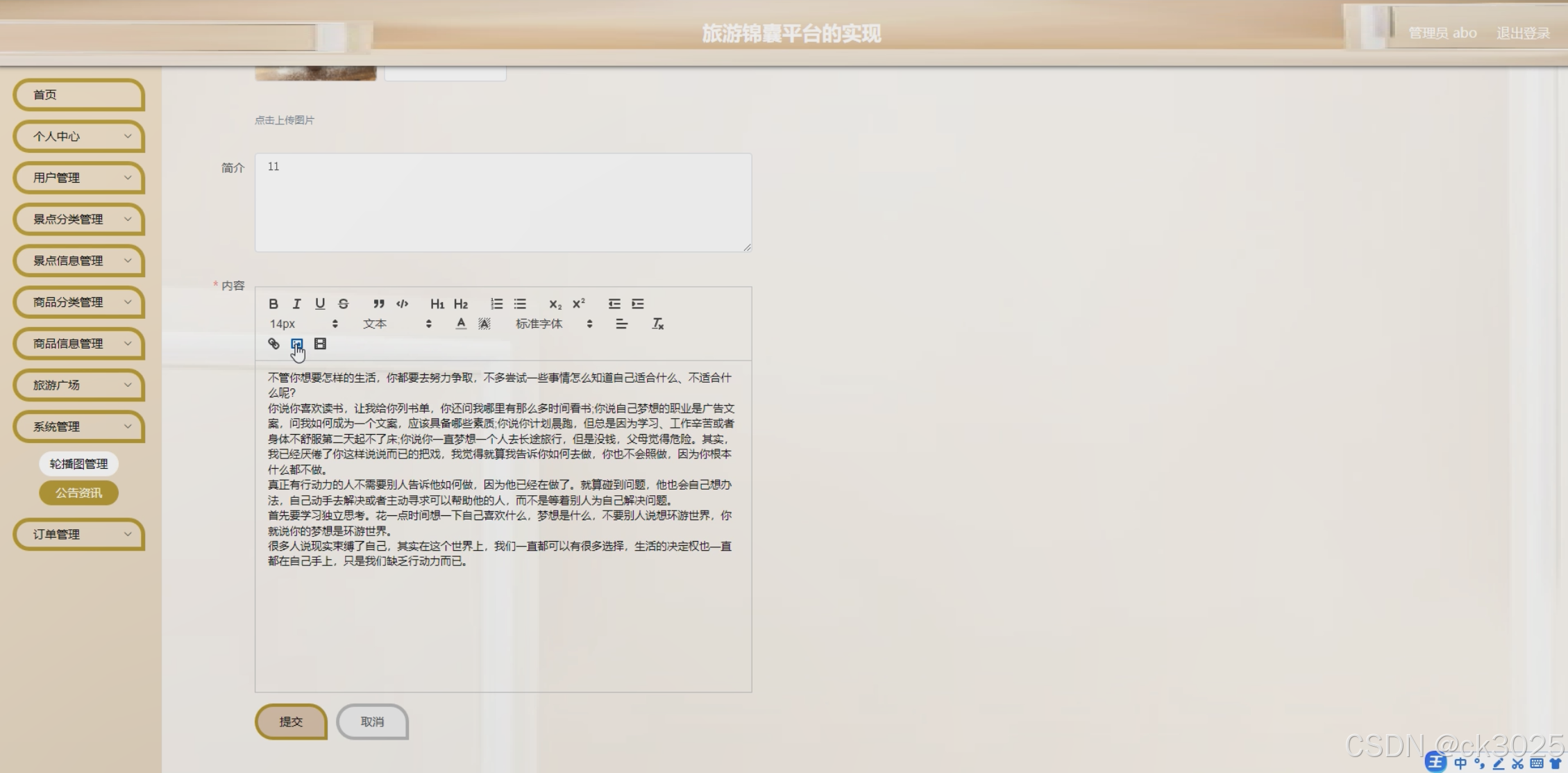Screen dimensions: 1568x773
Task: Click into the 简介 text area
Action: [x=503, y=202]
